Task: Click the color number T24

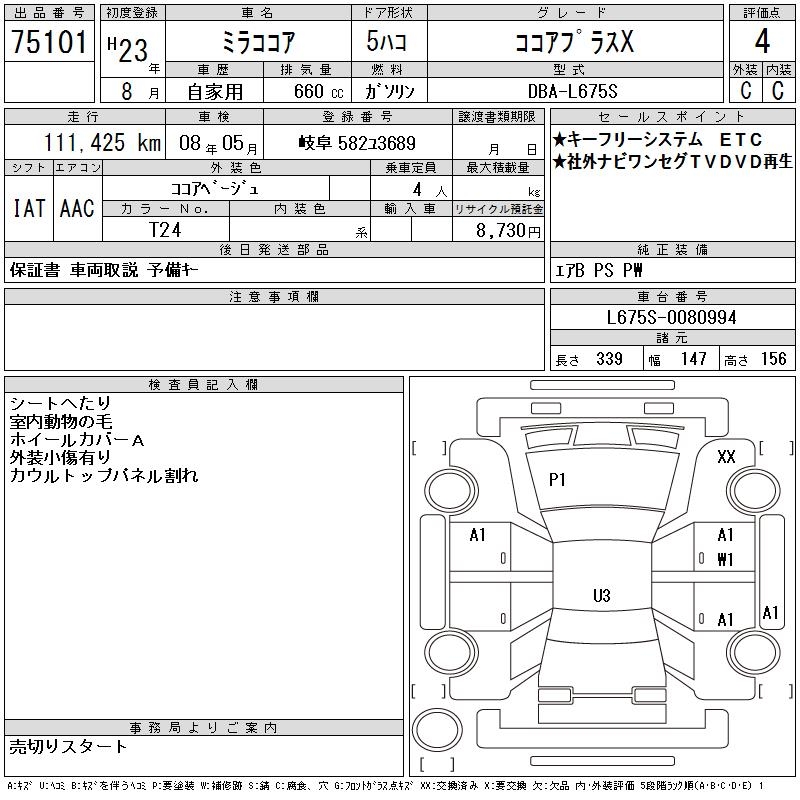Action: click(165, 230)
